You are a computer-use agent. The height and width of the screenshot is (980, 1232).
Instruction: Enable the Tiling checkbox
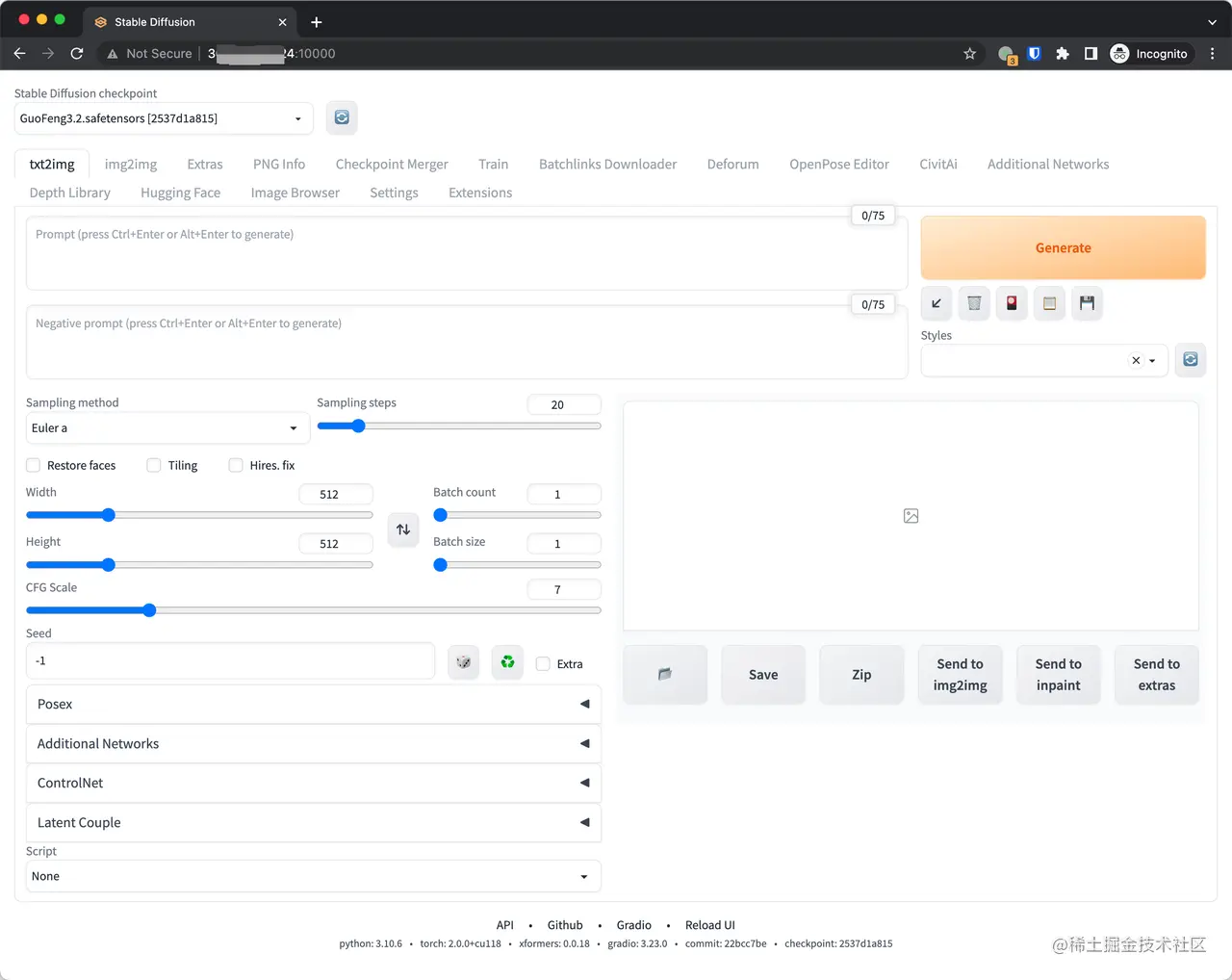click(154, 465)
